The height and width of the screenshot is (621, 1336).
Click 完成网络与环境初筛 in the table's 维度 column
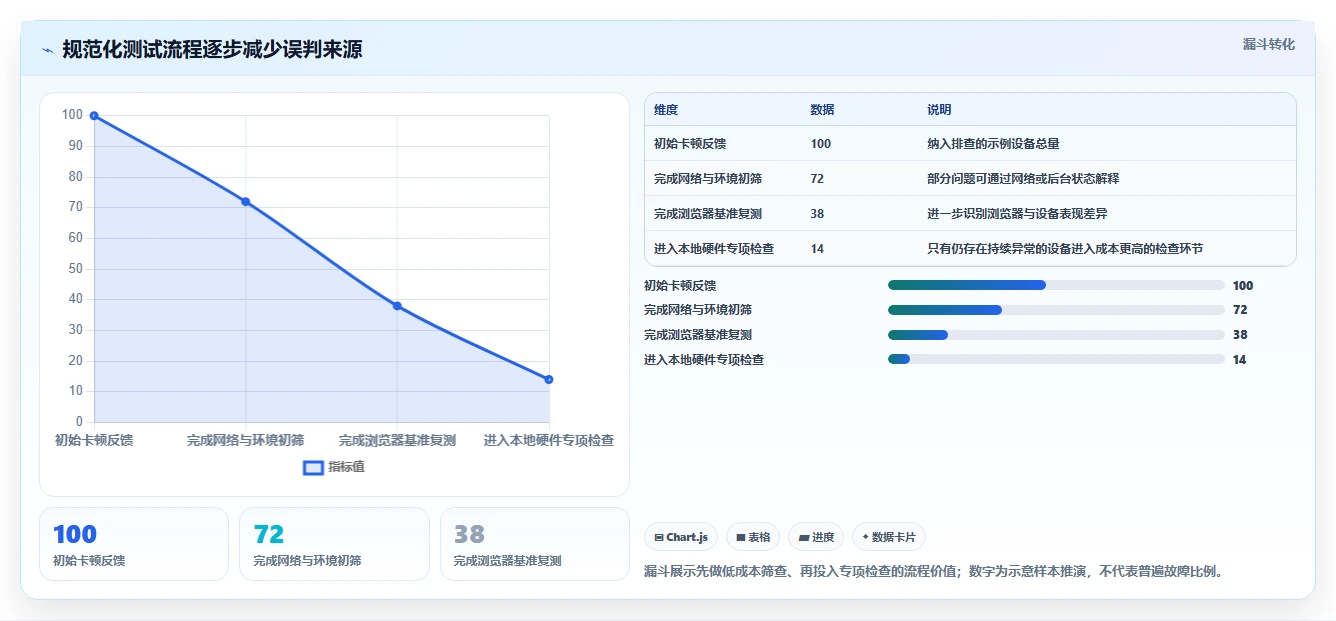coord(708,179)
